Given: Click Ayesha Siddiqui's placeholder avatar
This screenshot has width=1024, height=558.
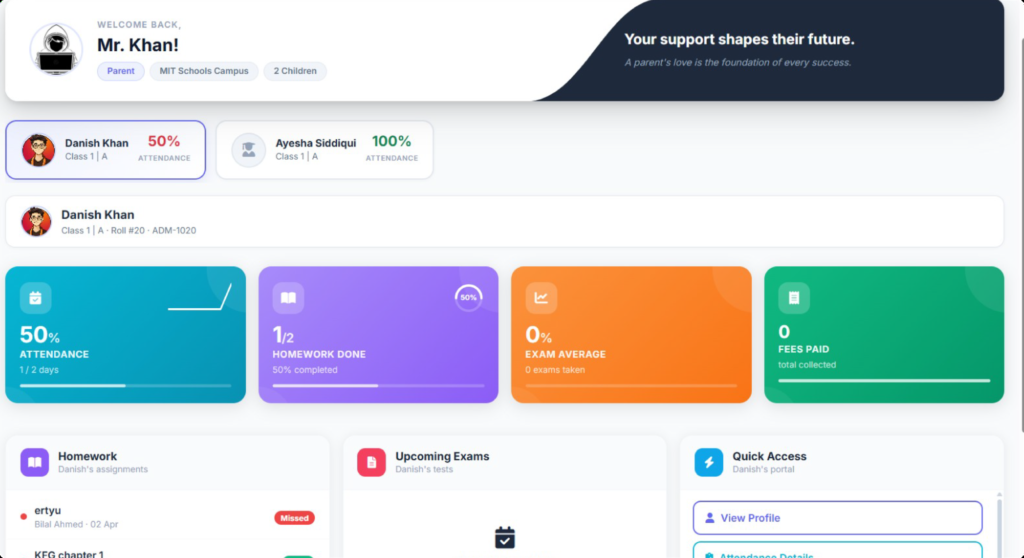Looking at the screenshot, I should 249,150.
